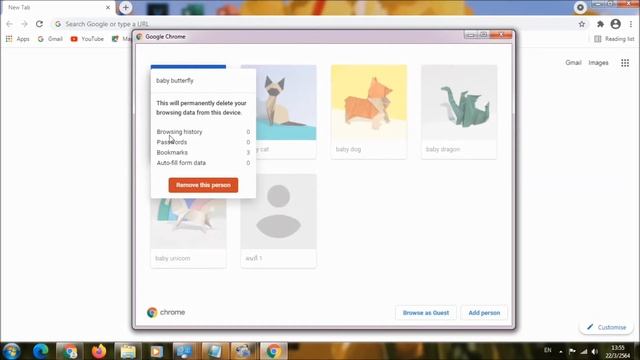Open Google apps grid icon

pyautogui.click(x=625, y=63)
